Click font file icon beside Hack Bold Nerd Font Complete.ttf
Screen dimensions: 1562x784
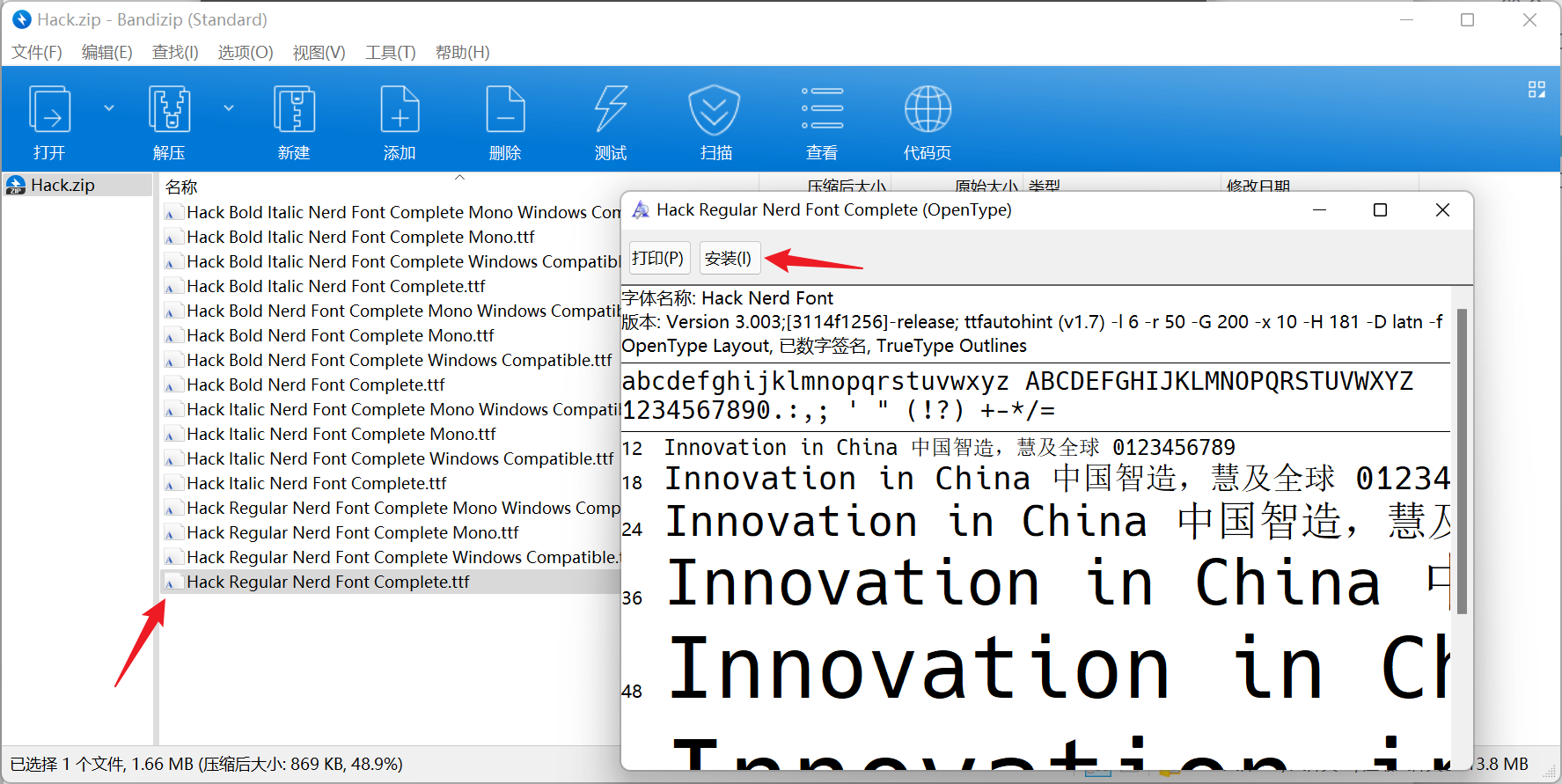[x=173, y=385]
